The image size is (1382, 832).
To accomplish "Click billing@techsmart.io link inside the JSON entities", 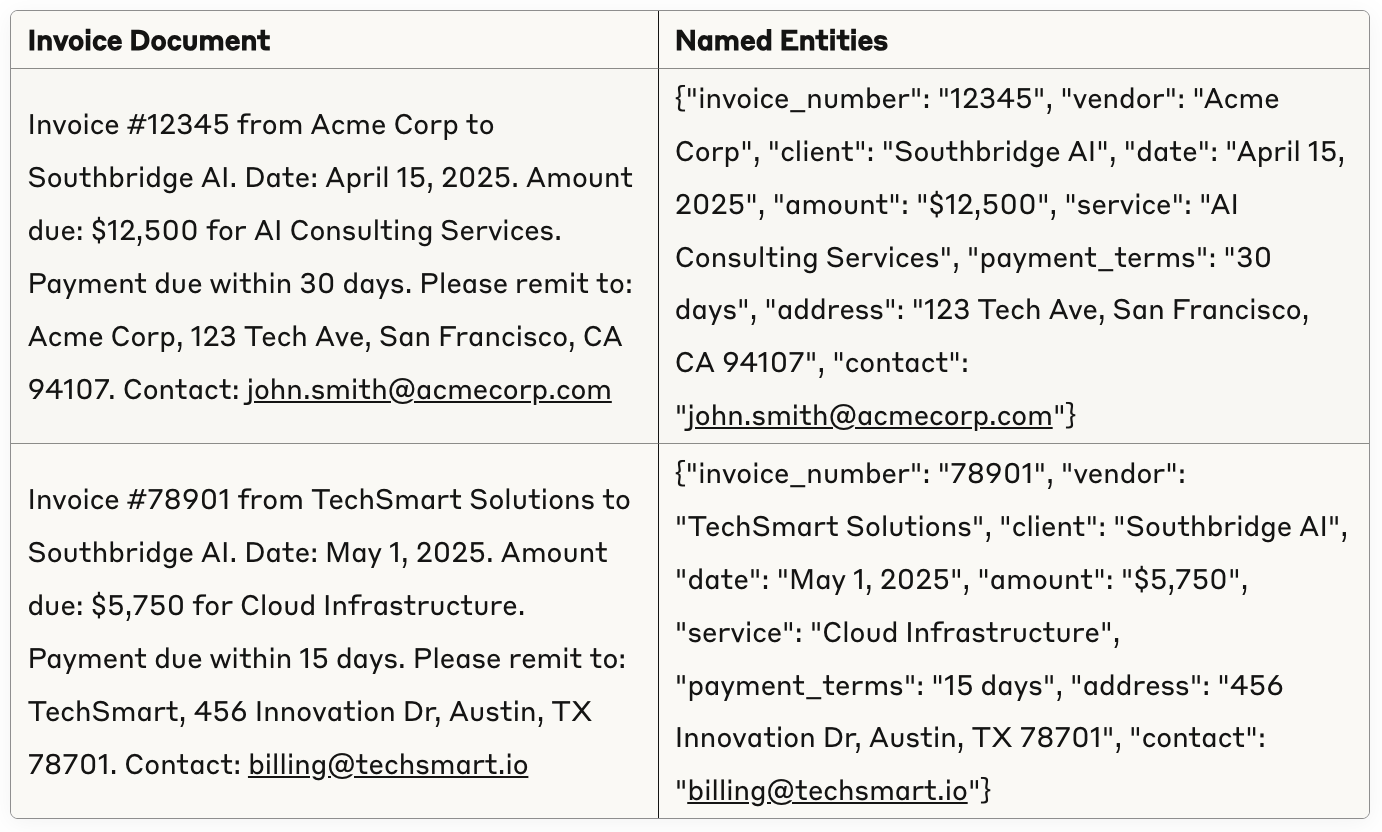I will (828, 791).
